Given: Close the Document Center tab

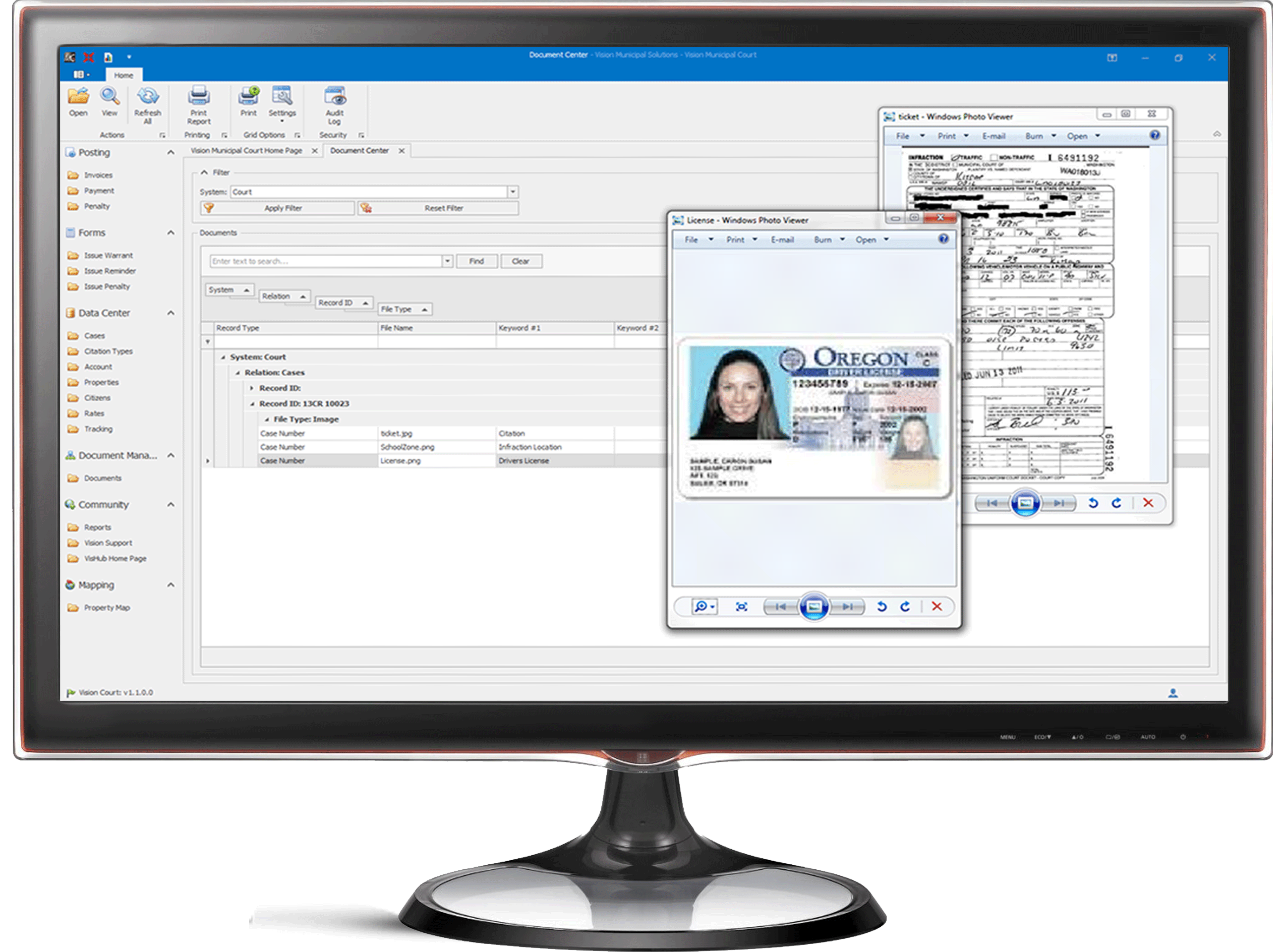Looking at the screenshot, I should pyautogui.click(x=402, y=151).
